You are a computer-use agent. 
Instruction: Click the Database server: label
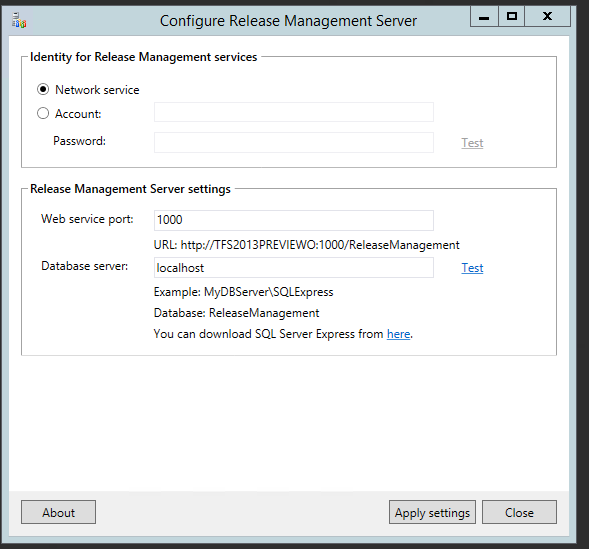[85, 266]
